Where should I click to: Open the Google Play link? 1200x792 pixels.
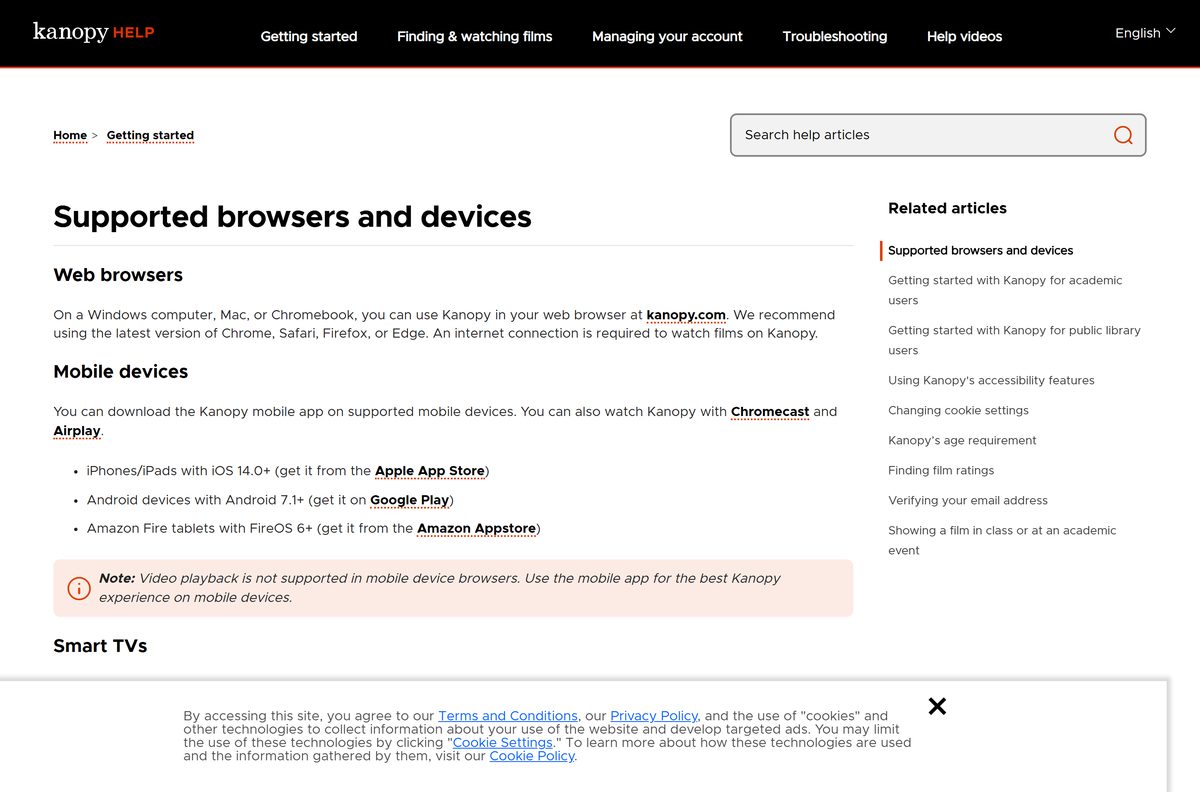(409, 500)
